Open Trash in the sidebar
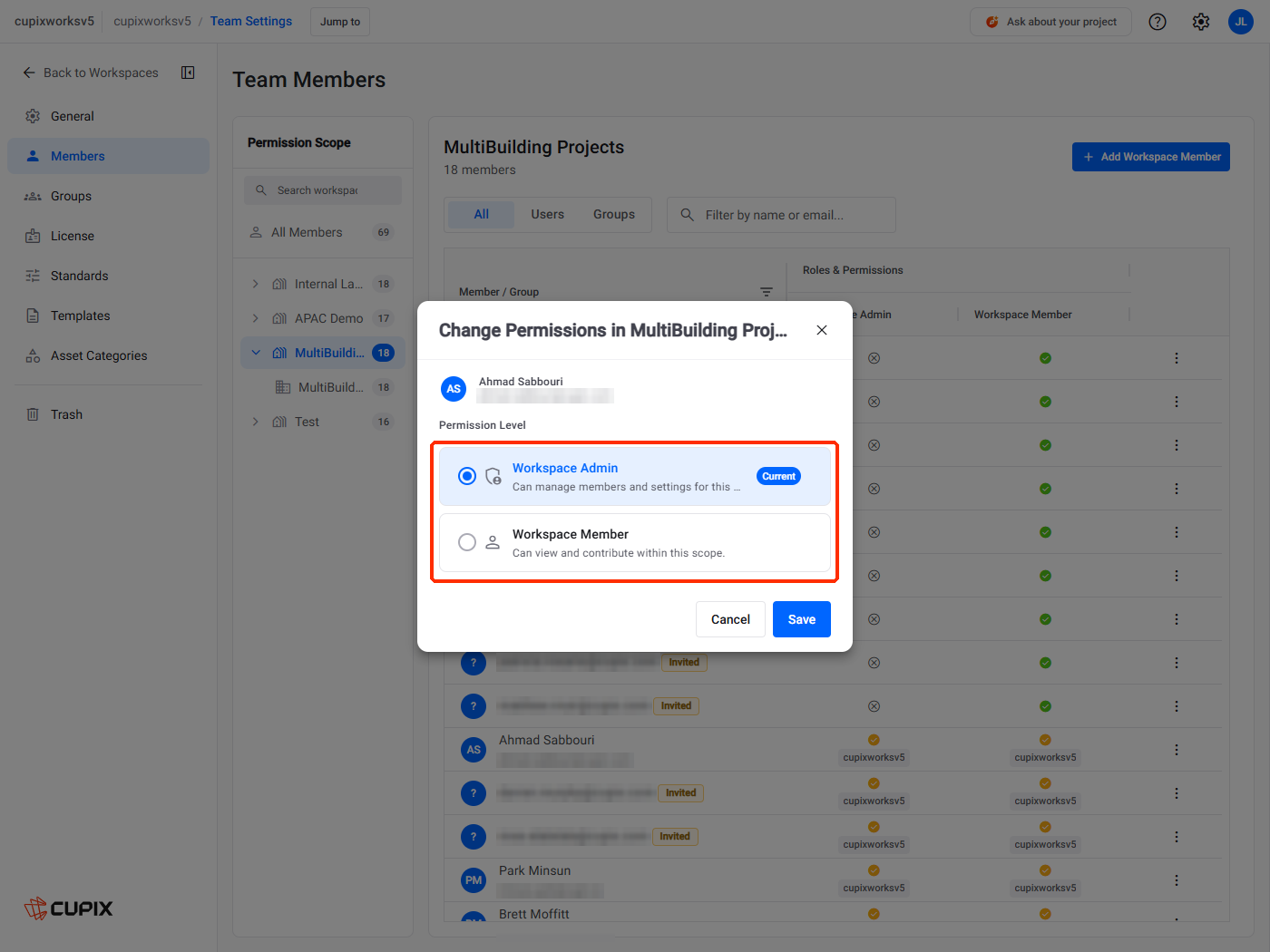 109,414
